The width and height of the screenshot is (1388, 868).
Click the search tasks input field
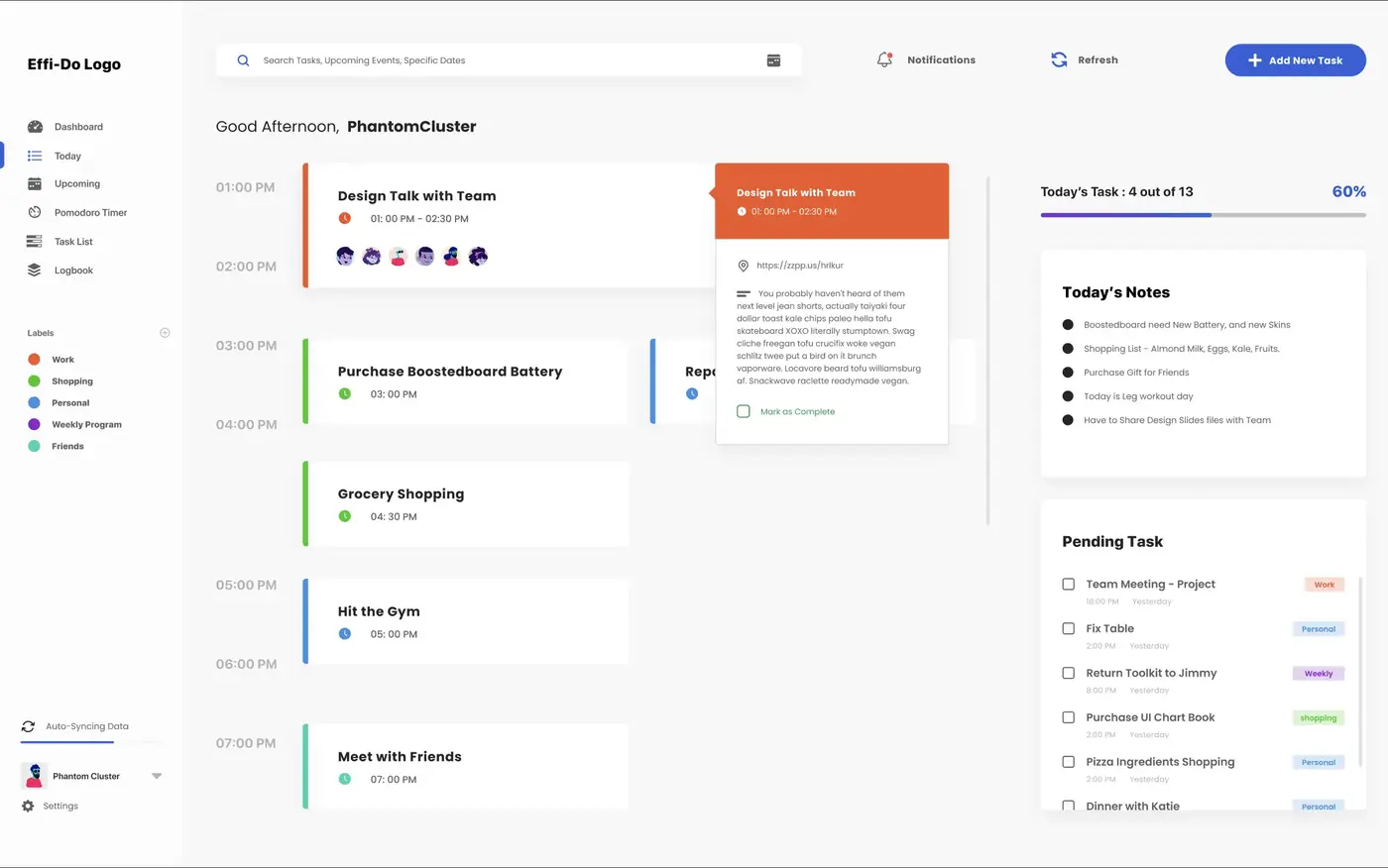tap(508, 60)
